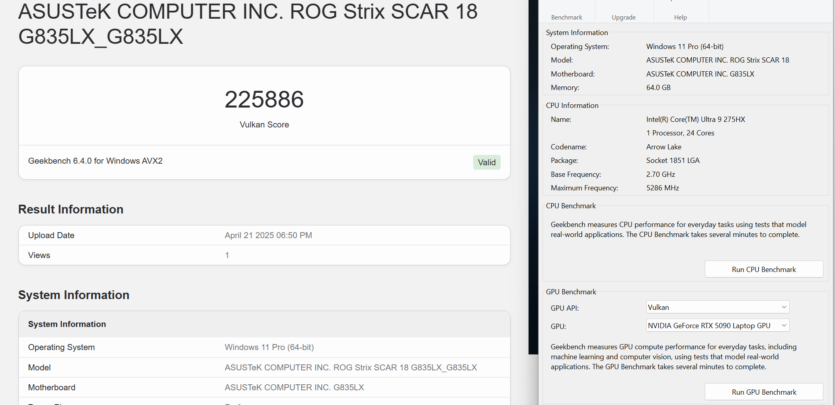Click the 225886 Vulkan score number

coord(264,100)
